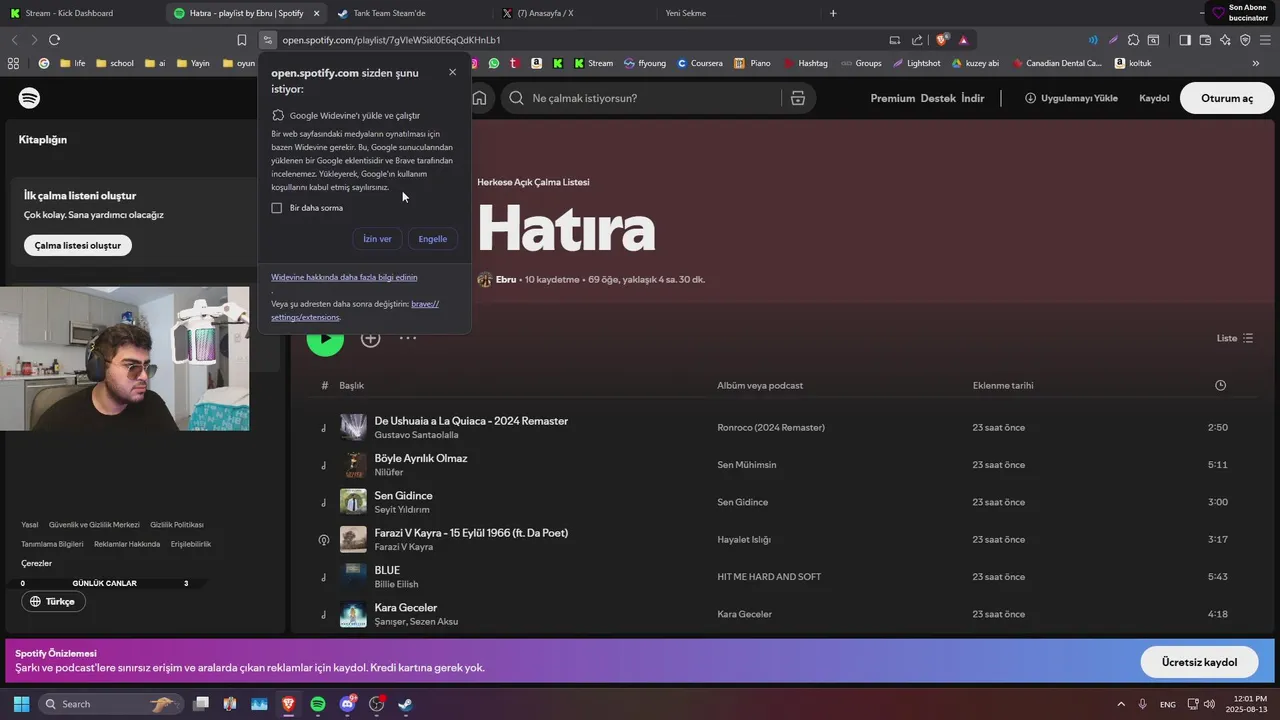Toggle Brave sidebar panel icon
This screenshot has width=1280, height=720.
click(1185, 40)
